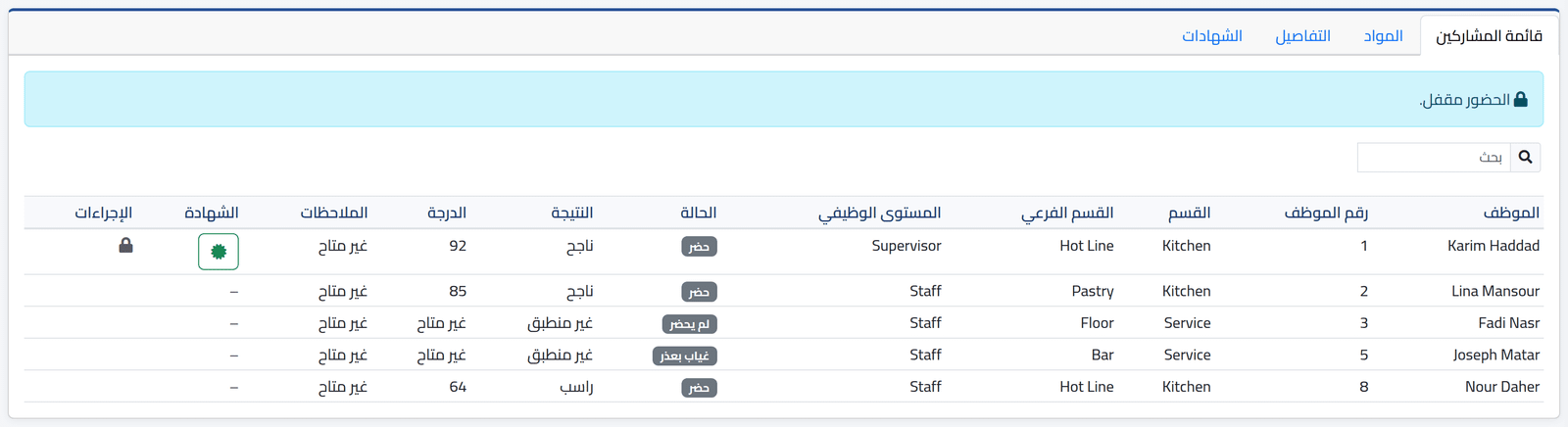Select the قائمة المشاركين tab
The height and width of the screenshot is (427, 1568).
(x=1489, y=35)
